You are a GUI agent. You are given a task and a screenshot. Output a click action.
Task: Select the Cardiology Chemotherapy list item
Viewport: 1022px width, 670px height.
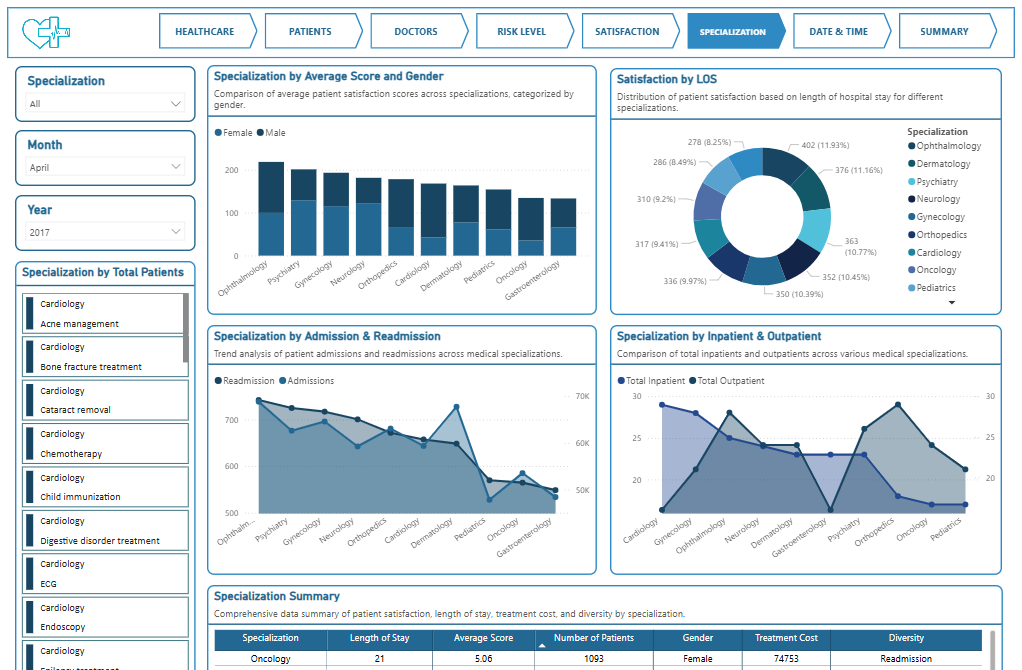(x=105, y=443)
